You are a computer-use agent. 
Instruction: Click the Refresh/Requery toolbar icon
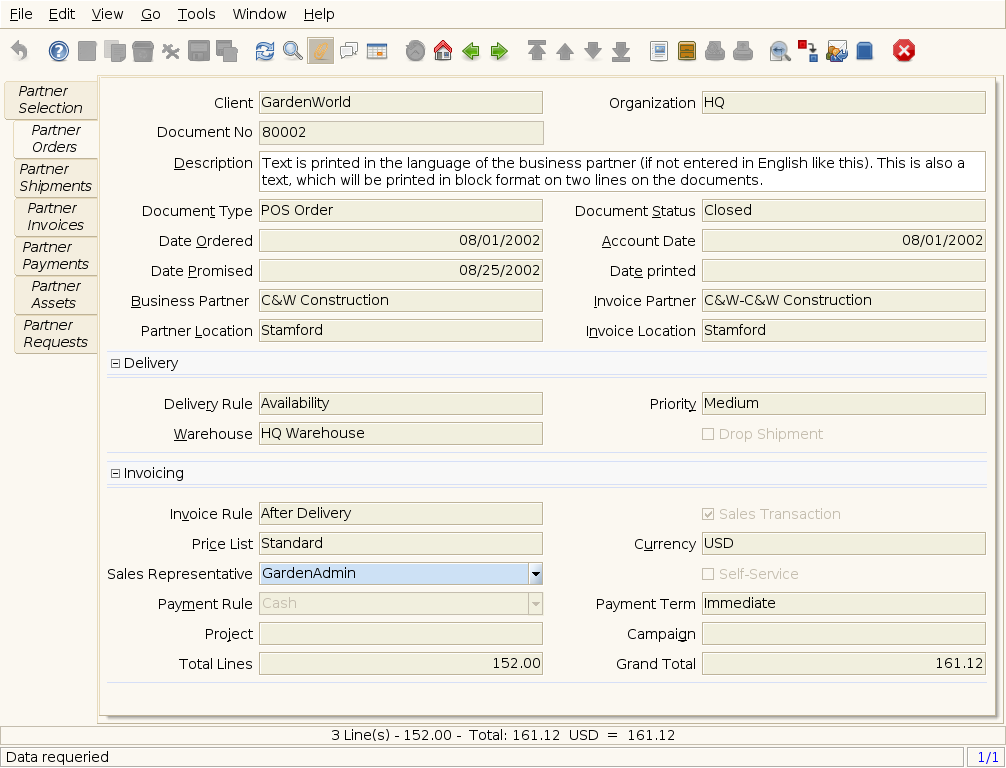point(264,51)
